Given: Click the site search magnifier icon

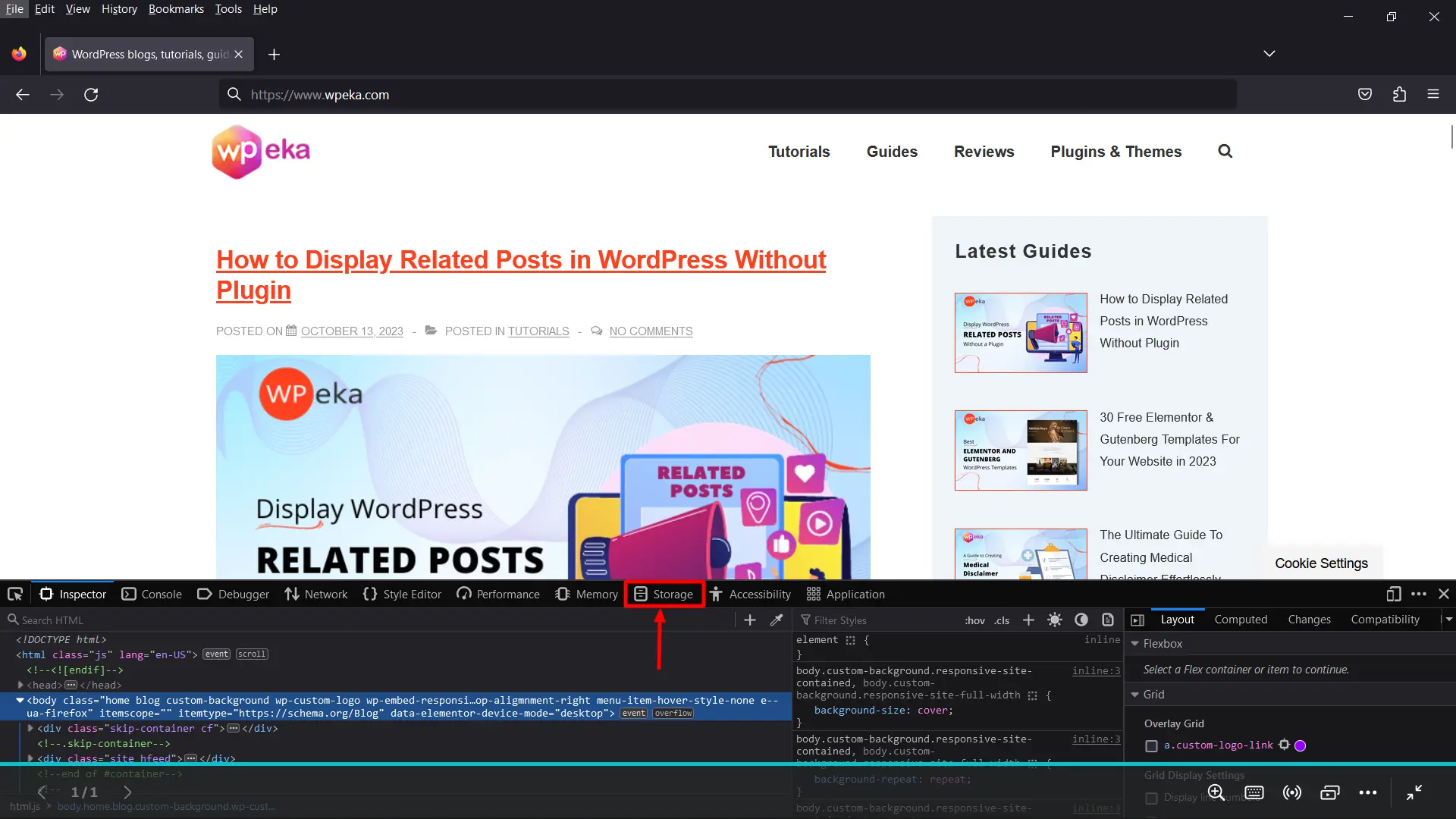Looking at the screenshot, I should pos(1225,152).
